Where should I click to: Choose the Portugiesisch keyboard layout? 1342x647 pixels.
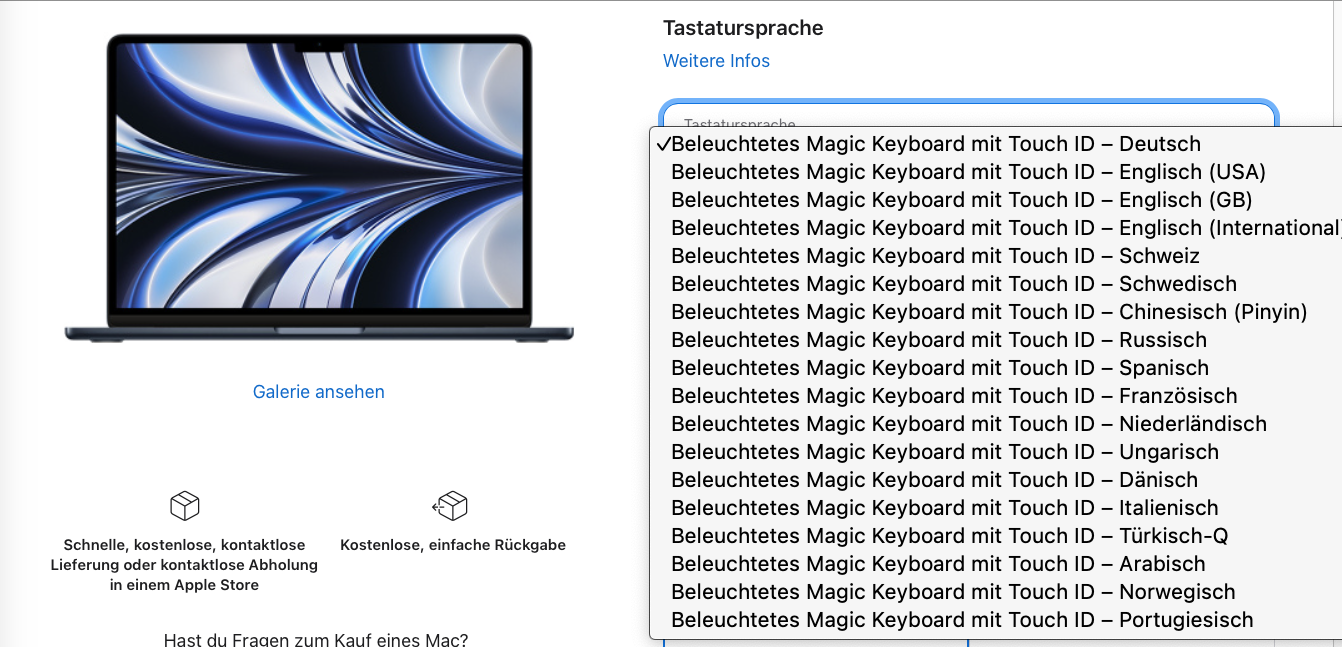coord(995,620)
